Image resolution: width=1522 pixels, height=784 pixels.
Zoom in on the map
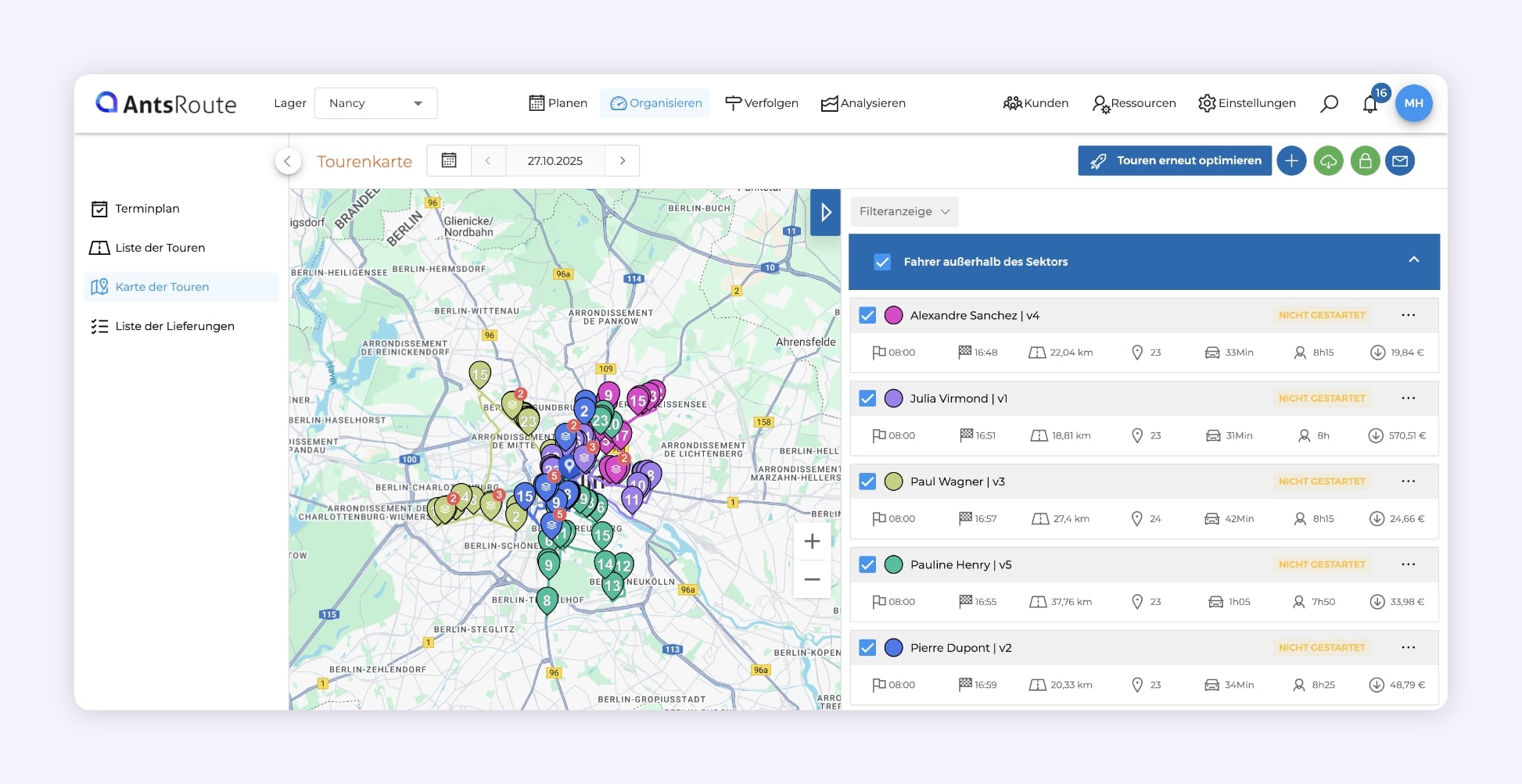812,541
